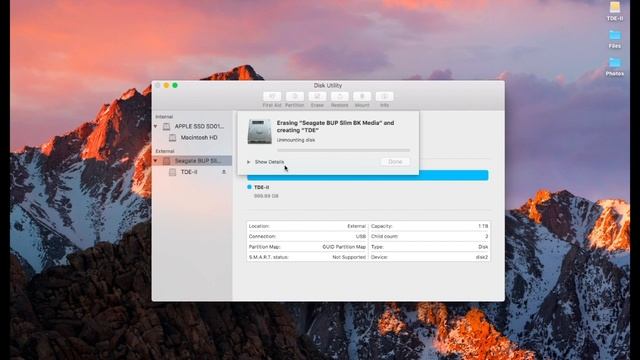Open the Photos folder on desktop

pyautogui.click(x=615, y=62)
